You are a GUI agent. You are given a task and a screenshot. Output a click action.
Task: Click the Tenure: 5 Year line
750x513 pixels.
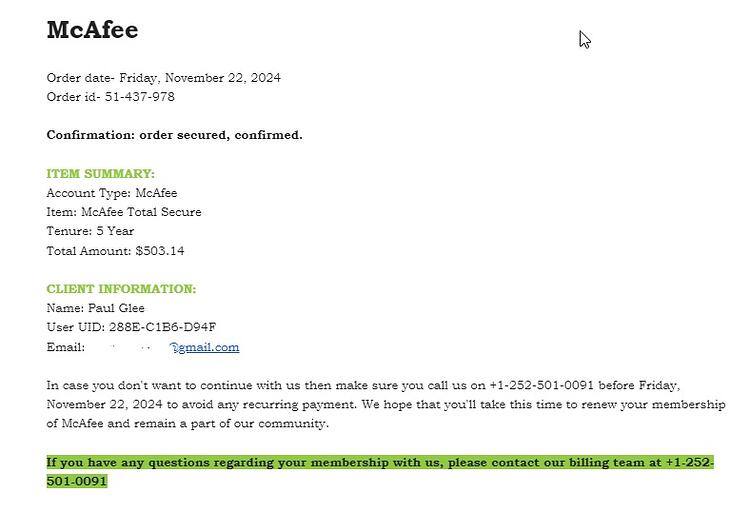click(90, 231)
